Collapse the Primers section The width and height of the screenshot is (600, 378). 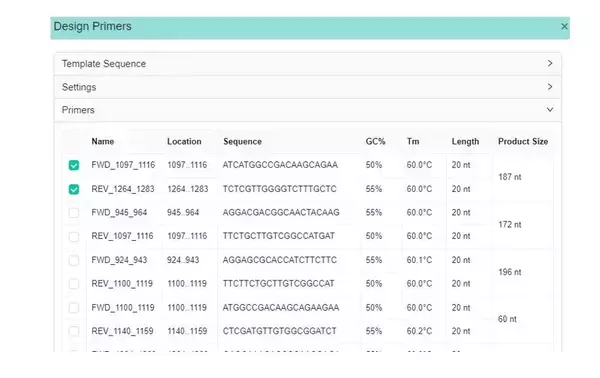click(308, 110)
